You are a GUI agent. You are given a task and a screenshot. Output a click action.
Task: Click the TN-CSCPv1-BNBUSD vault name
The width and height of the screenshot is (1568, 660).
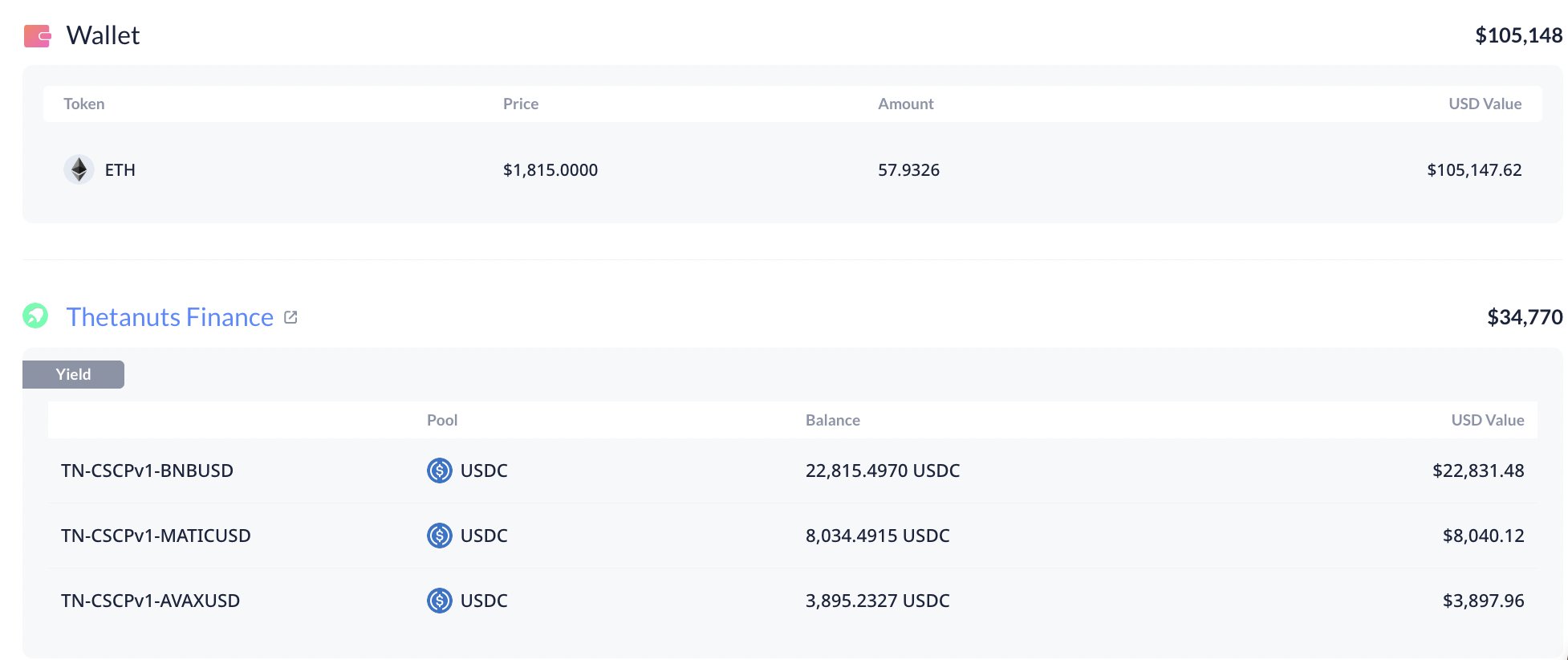[x=147, y=471]
